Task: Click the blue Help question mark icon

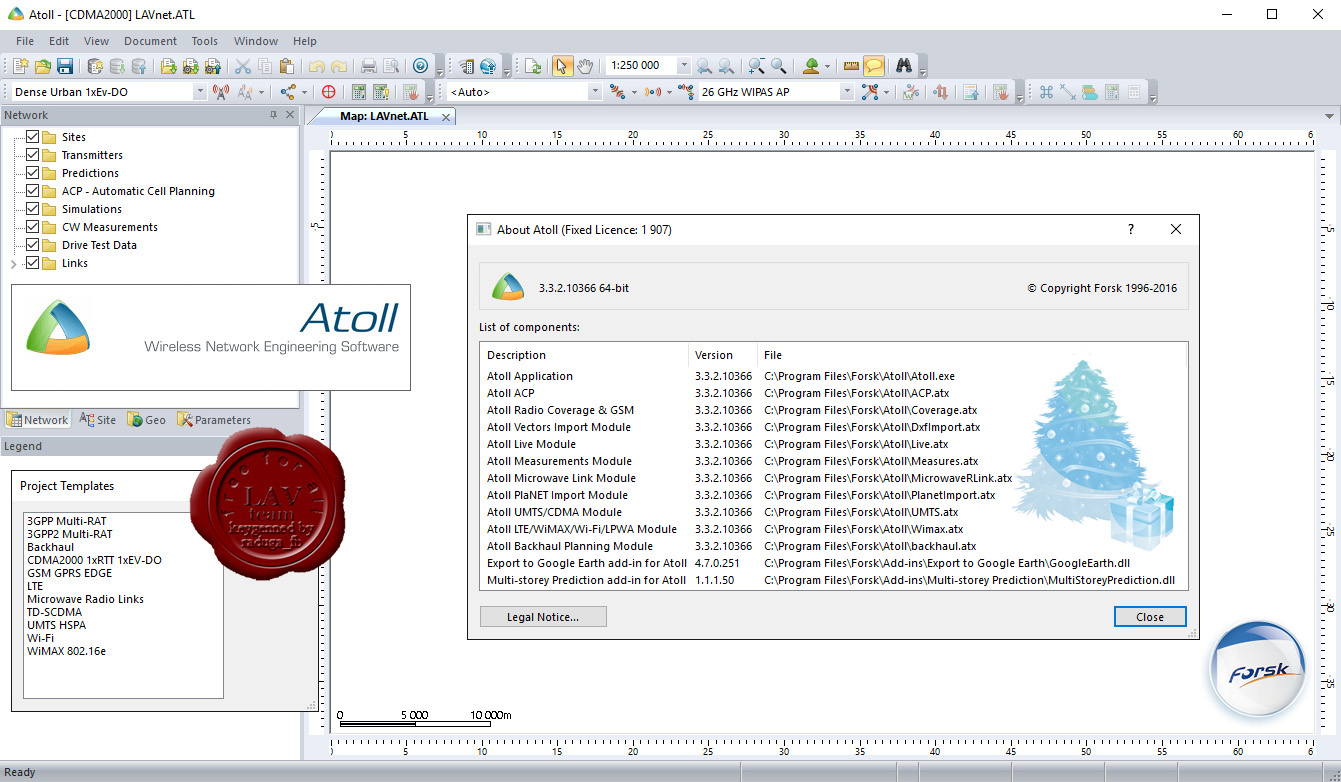Action: click(421, 66)
